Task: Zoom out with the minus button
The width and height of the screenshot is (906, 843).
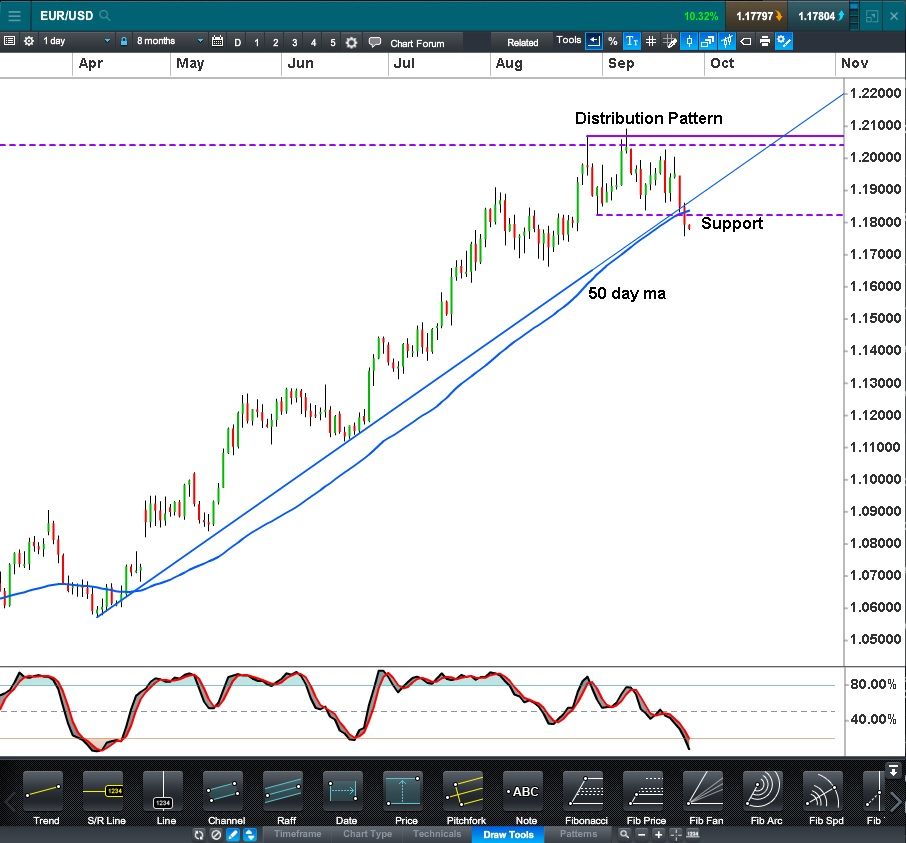Action: coord(641,834)
